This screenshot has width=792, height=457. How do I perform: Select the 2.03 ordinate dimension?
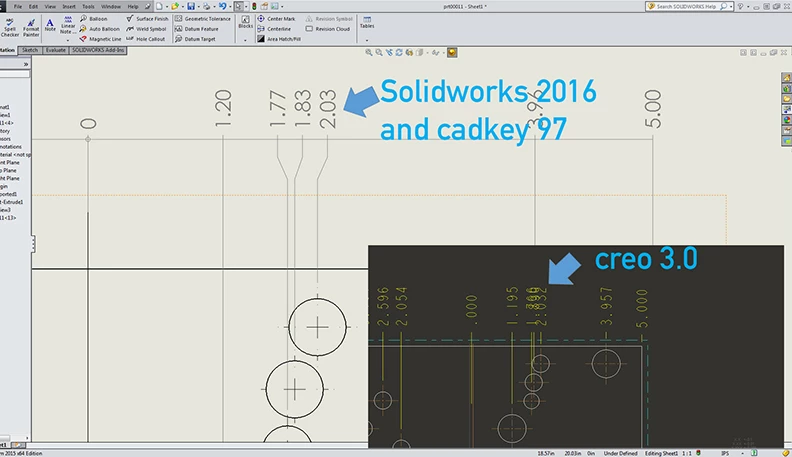327,109
